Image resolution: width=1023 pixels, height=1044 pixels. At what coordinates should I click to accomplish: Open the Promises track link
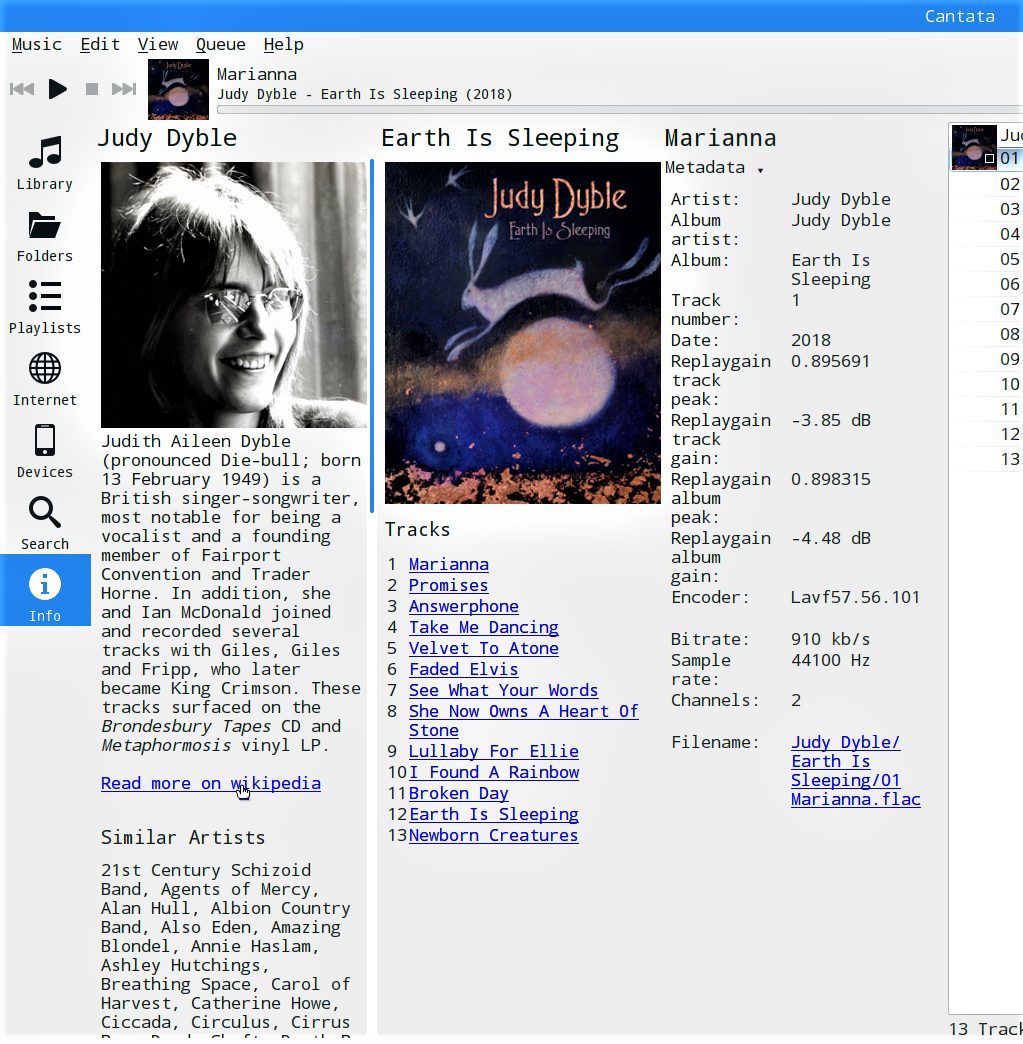pyautogui.click(x=448, y=585)
